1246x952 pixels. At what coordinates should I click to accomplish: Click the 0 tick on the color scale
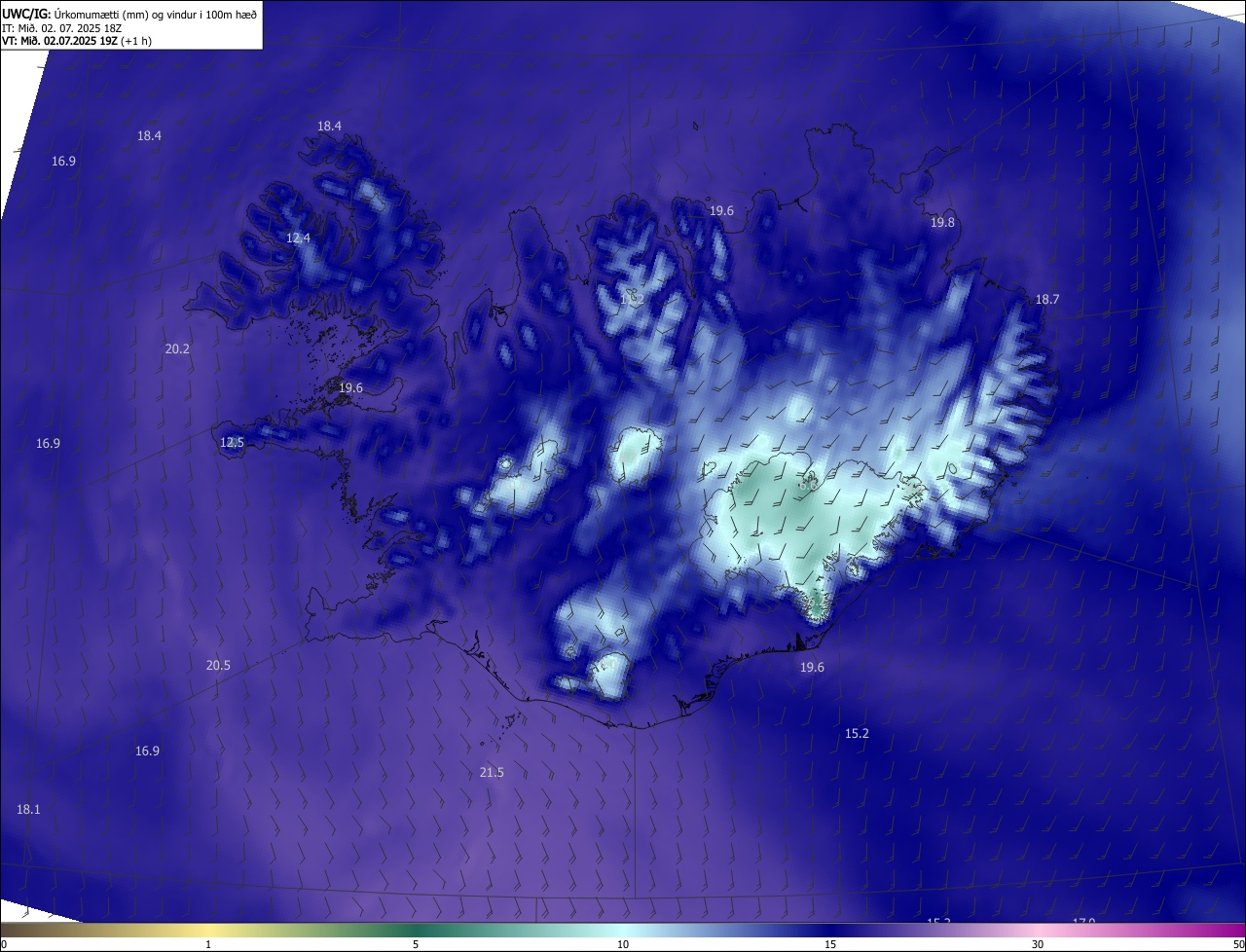pyautogui.click(x=4, y=944)
